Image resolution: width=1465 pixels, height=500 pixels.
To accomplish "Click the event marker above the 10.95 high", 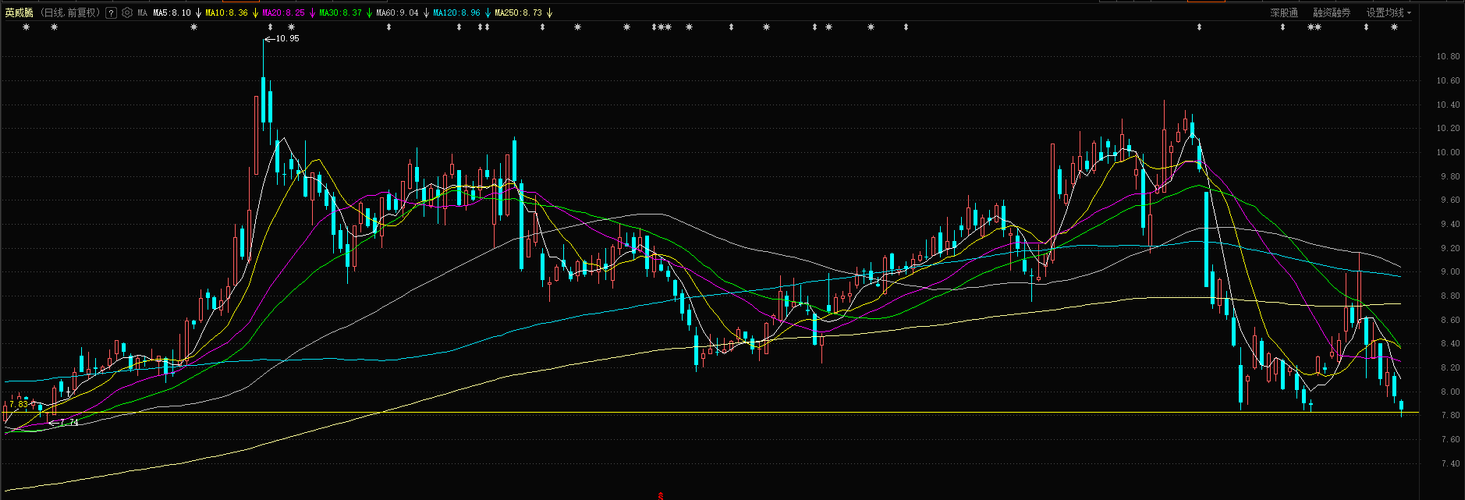I will click(270, 27).
